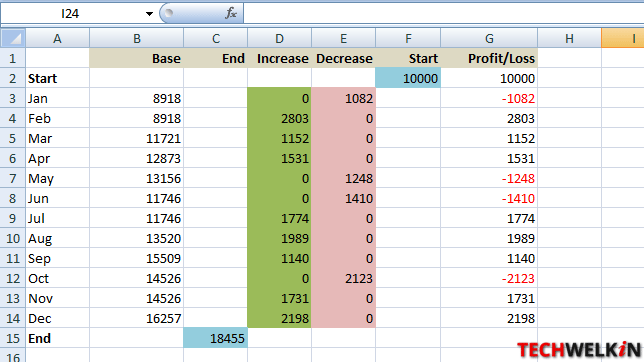Click Decrease value 1248 for May
The width and height of the screenshot is (644, 362).
tap(359, 179)
